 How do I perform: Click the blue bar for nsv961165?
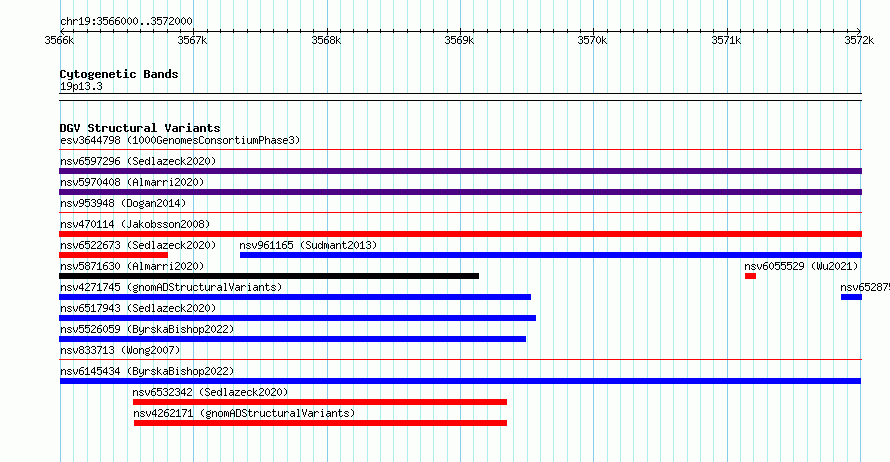(x=551, y=255)
